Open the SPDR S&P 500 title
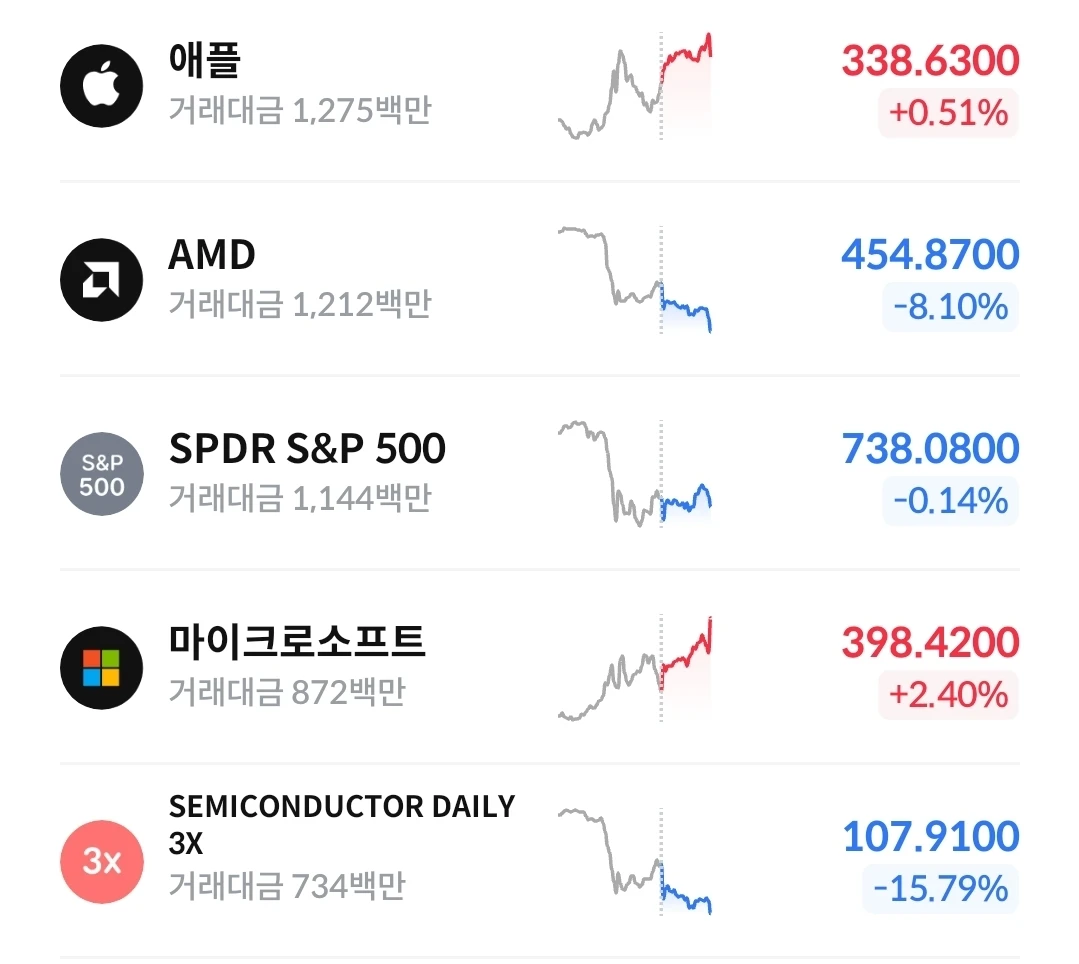Image resolution: width=1079 pixels, height=964 pixels. 308,449
